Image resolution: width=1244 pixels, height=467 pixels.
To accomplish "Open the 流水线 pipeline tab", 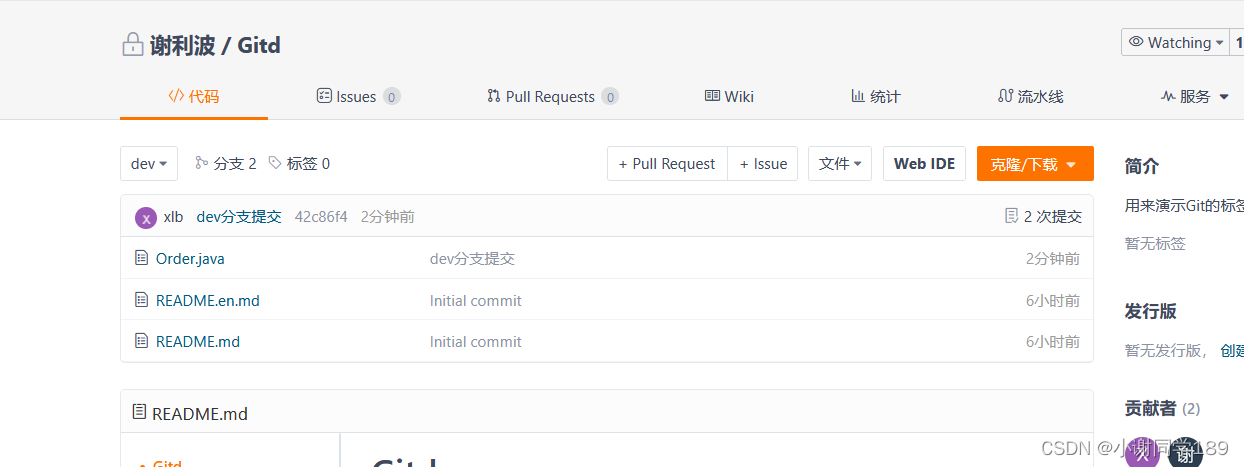I will click(x=1030, y=97).
